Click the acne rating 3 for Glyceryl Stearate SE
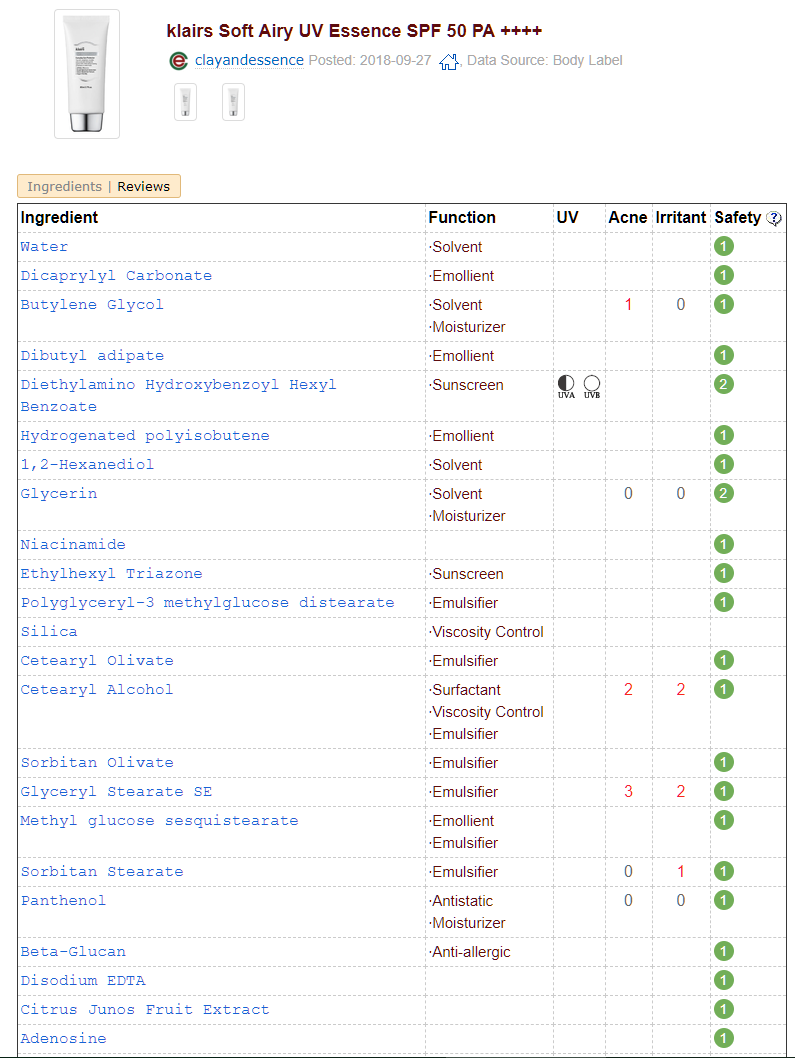This screenshot has width=795, height=1058. (x=628, y=792)
